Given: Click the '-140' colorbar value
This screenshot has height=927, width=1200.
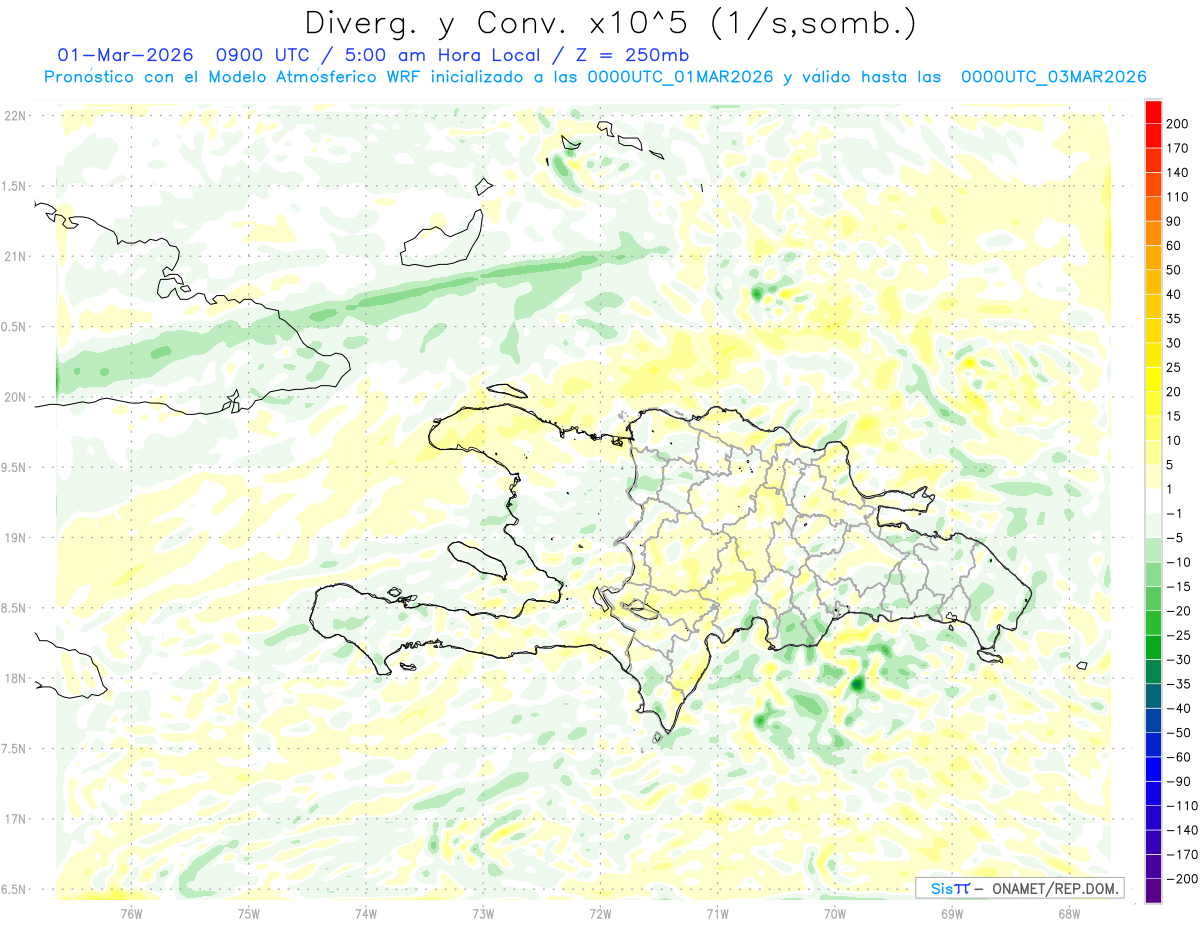Looking at the screenshot, I should 1183,830.
